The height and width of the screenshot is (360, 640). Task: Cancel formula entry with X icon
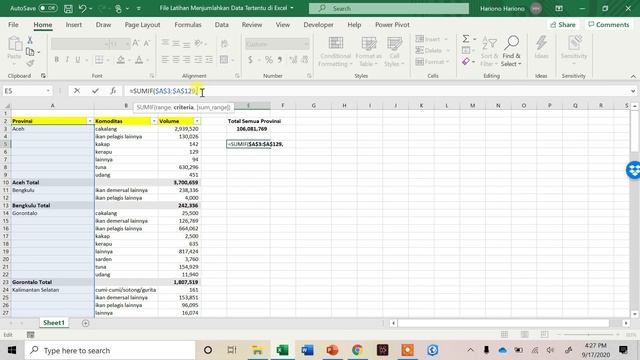coord(77,91)
